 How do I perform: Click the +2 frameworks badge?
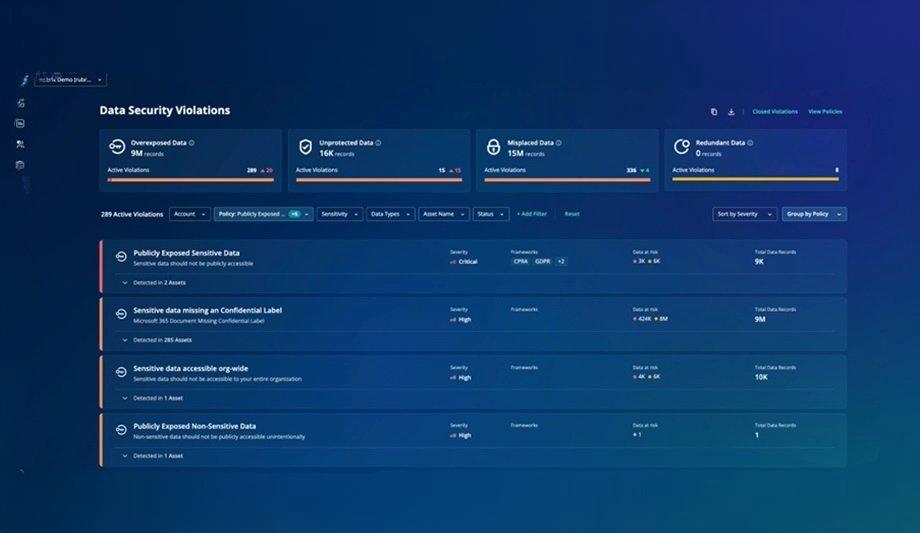[562, 262]
